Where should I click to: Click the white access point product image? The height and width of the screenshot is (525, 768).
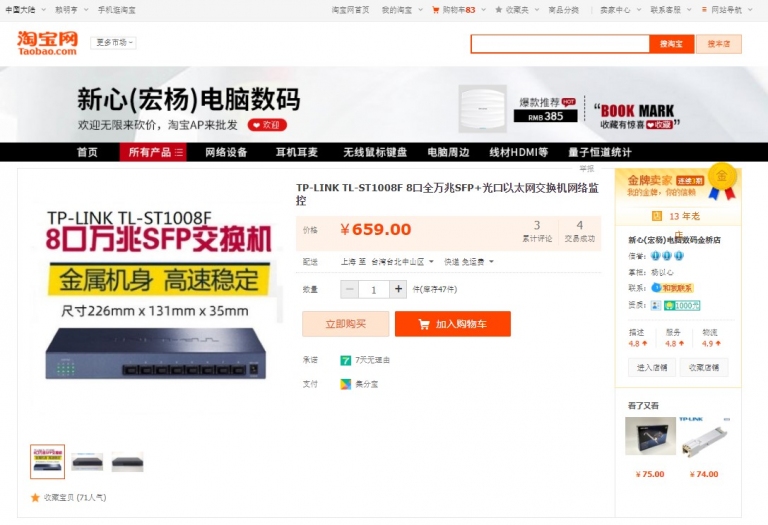tap(482, 109)
